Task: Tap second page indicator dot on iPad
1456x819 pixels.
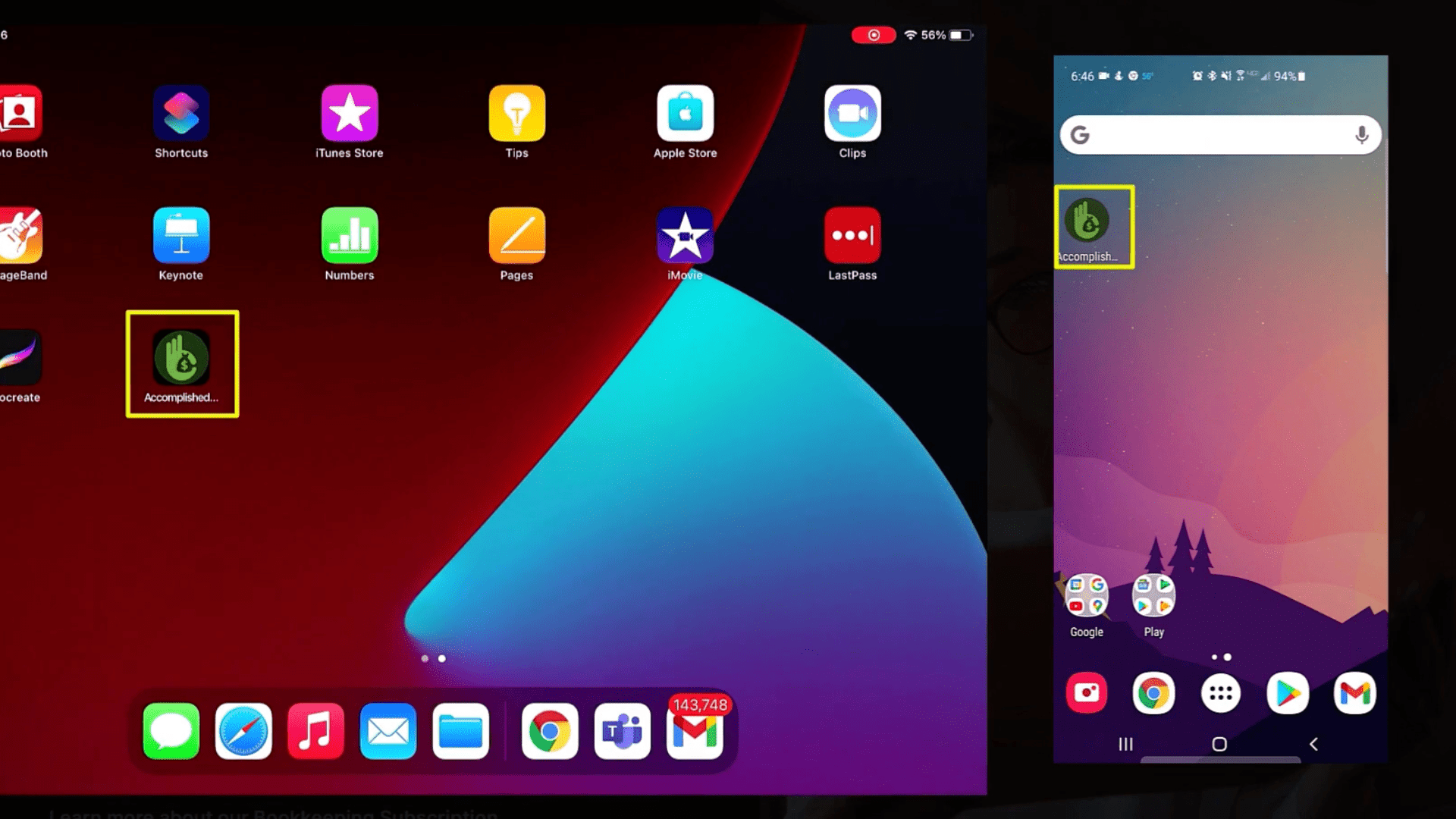Action: click(442, 657)
